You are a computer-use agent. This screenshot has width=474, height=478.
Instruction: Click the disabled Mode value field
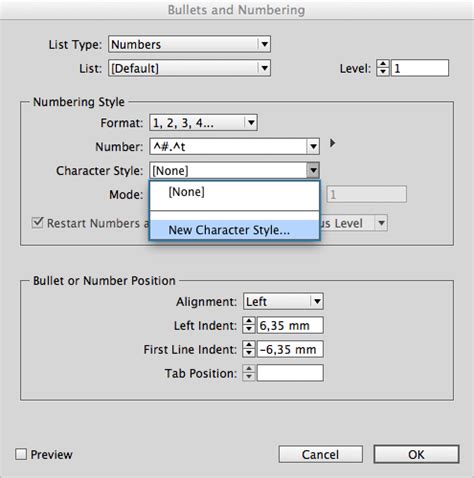click(x=367, y=194)
